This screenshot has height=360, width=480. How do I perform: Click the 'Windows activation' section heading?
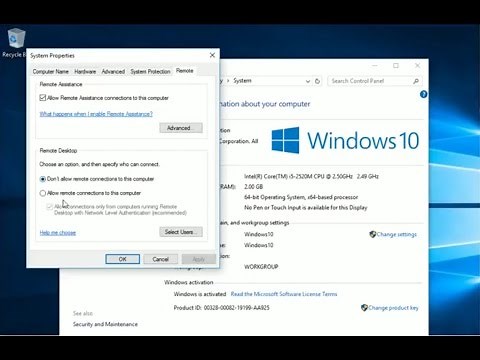[189, 282]
